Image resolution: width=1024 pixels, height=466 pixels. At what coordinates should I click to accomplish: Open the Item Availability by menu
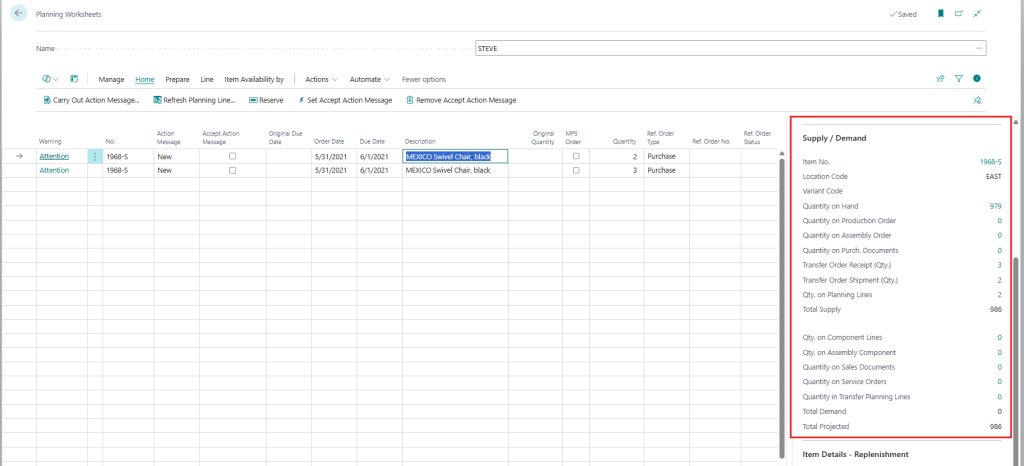point(254,79)
